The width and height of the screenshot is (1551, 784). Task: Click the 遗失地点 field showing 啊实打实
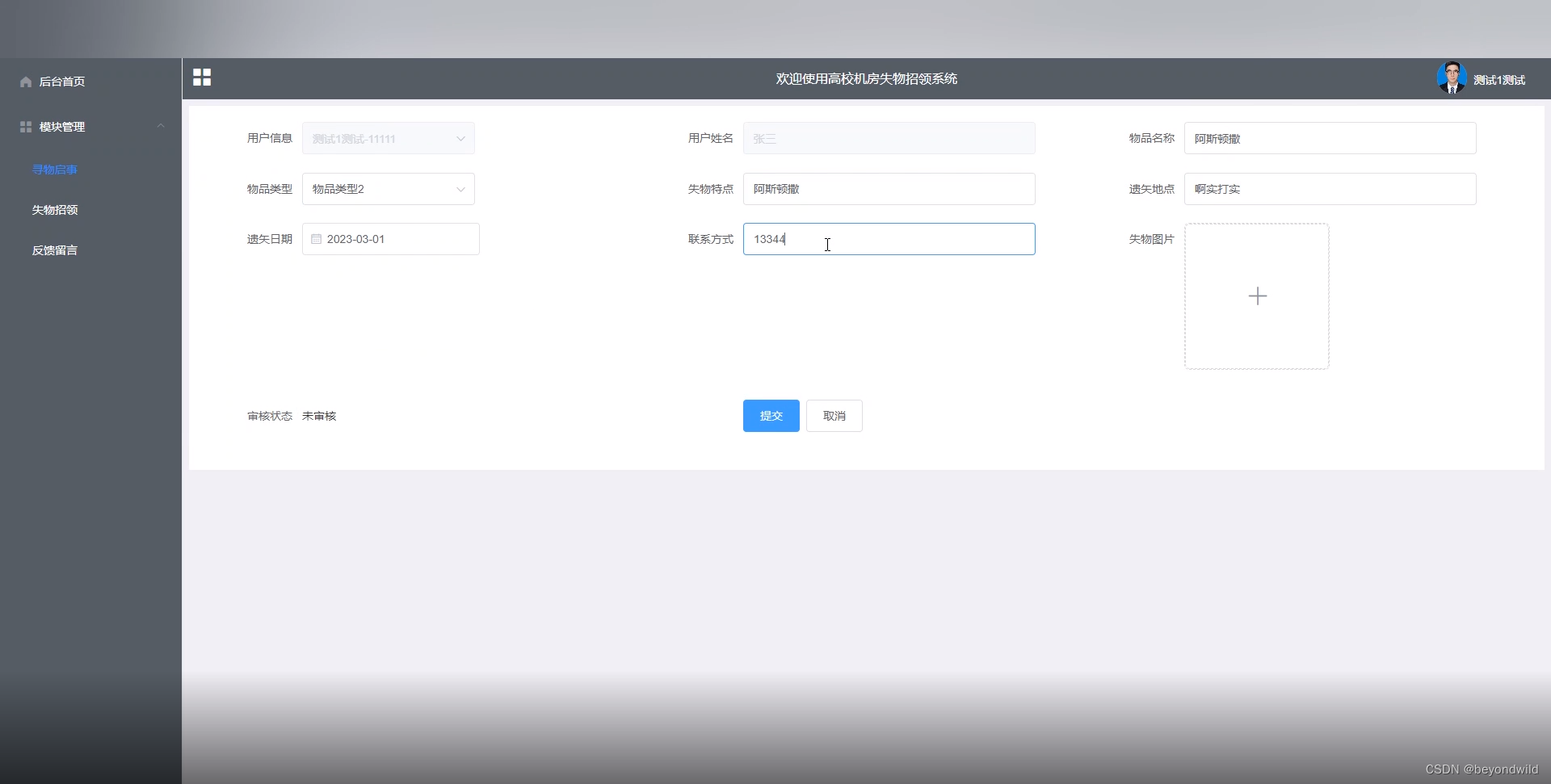point(1329,189)
